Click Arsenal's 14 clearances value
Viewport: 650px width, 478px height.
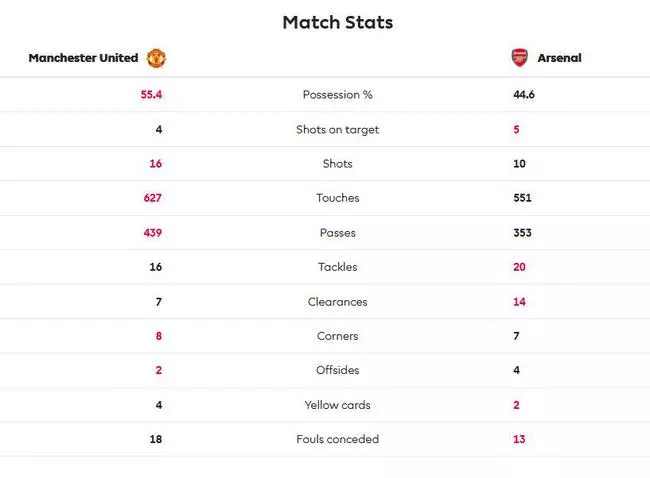[519, 302]
